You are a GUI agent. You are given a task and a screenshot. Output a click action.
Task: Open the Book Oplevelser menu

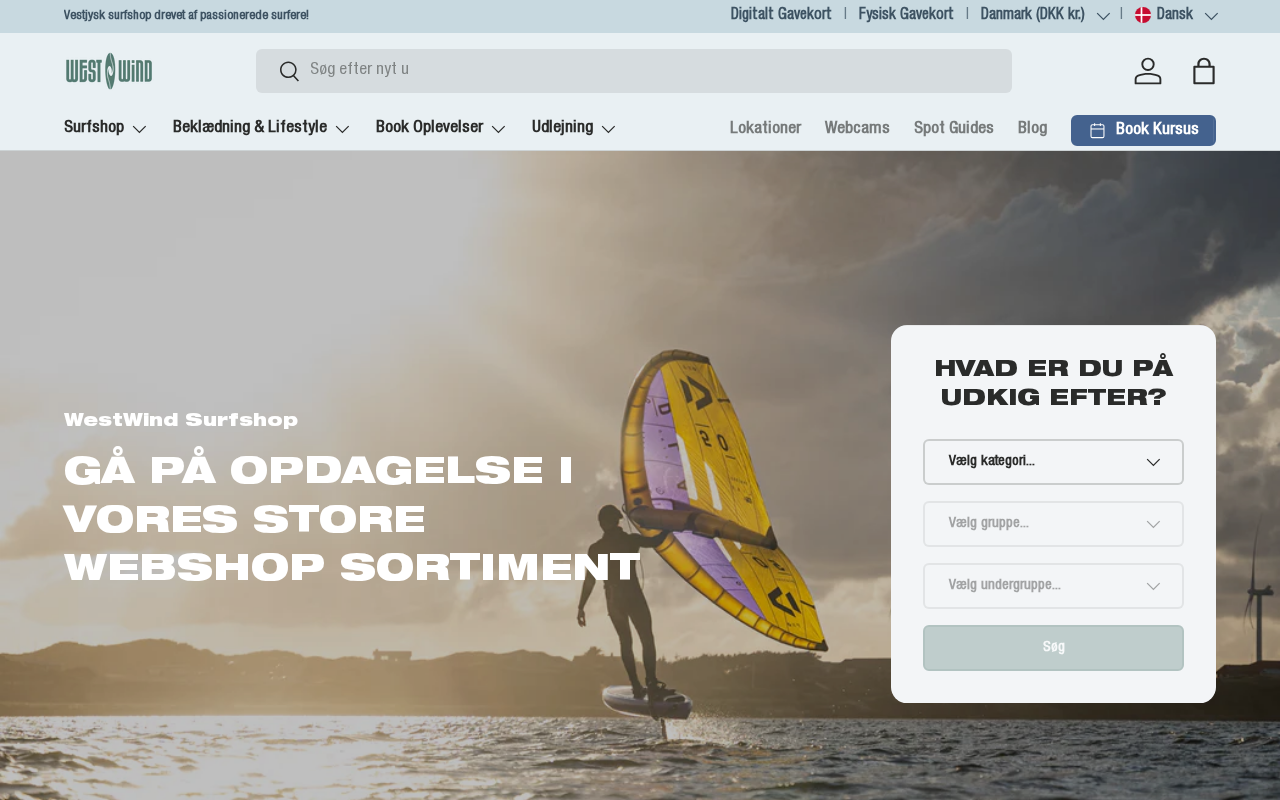(441, 128)
